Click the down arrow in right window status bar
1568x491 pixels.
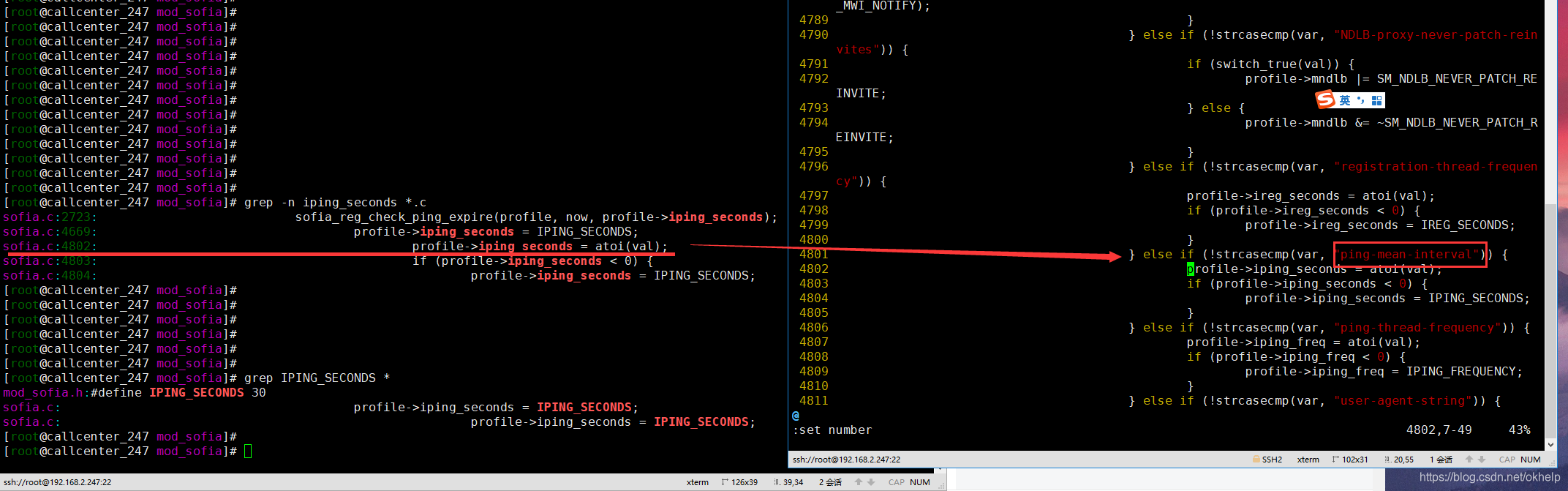1482,460
